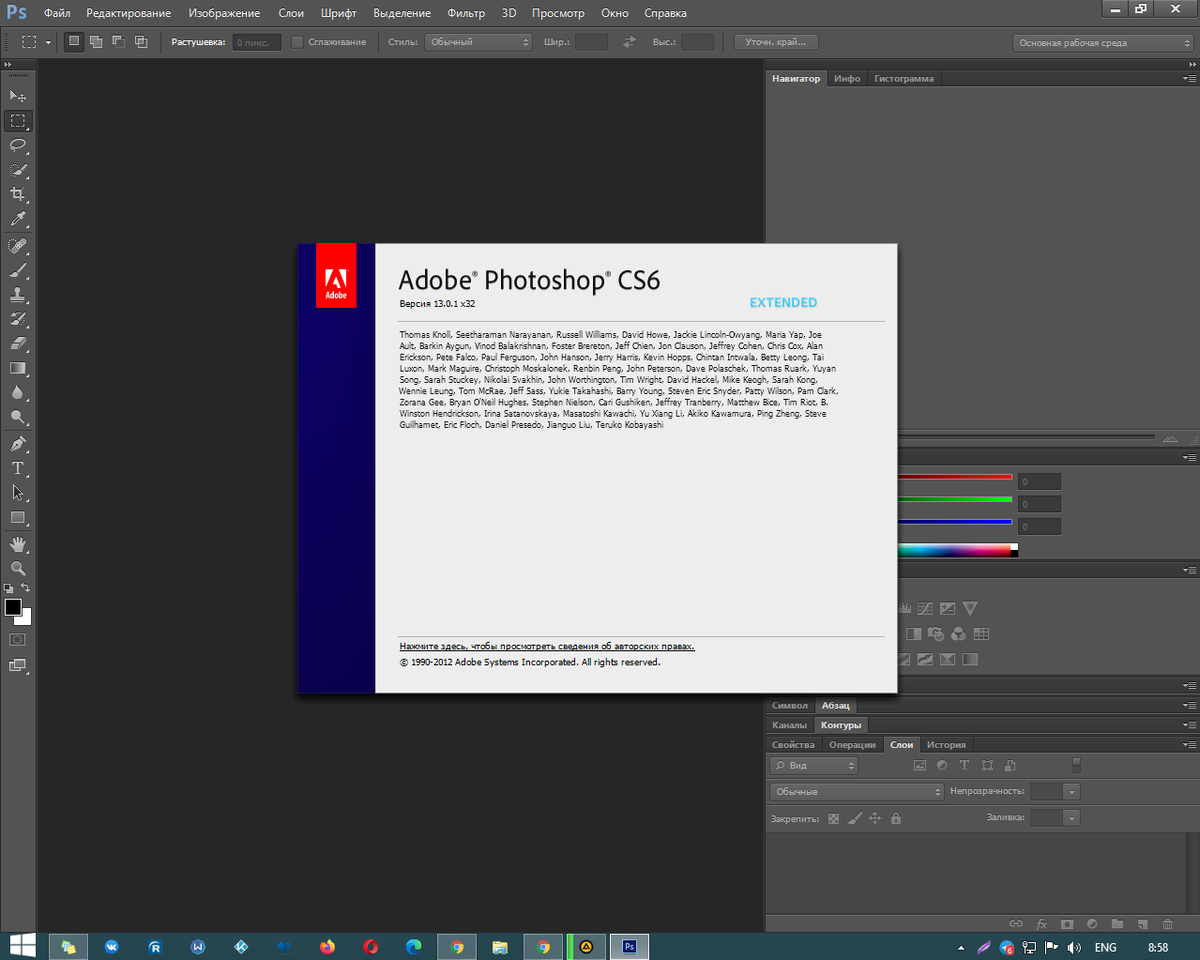Select the Hand tool
Viewport: 1200px width, 960px height.
18,544
